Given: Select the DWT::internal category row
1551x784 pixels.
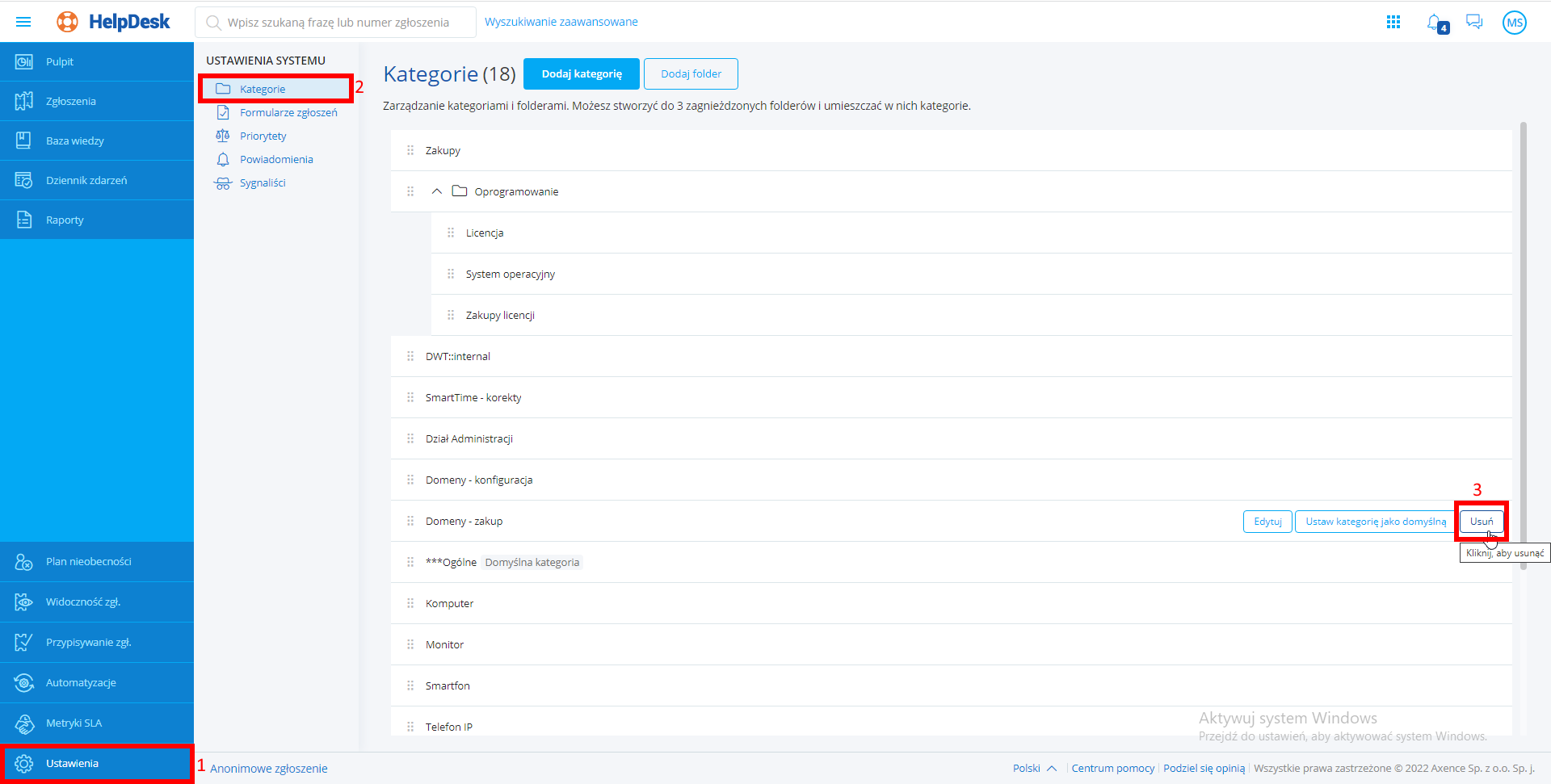Looking at the screenshot, I should 951,356.
